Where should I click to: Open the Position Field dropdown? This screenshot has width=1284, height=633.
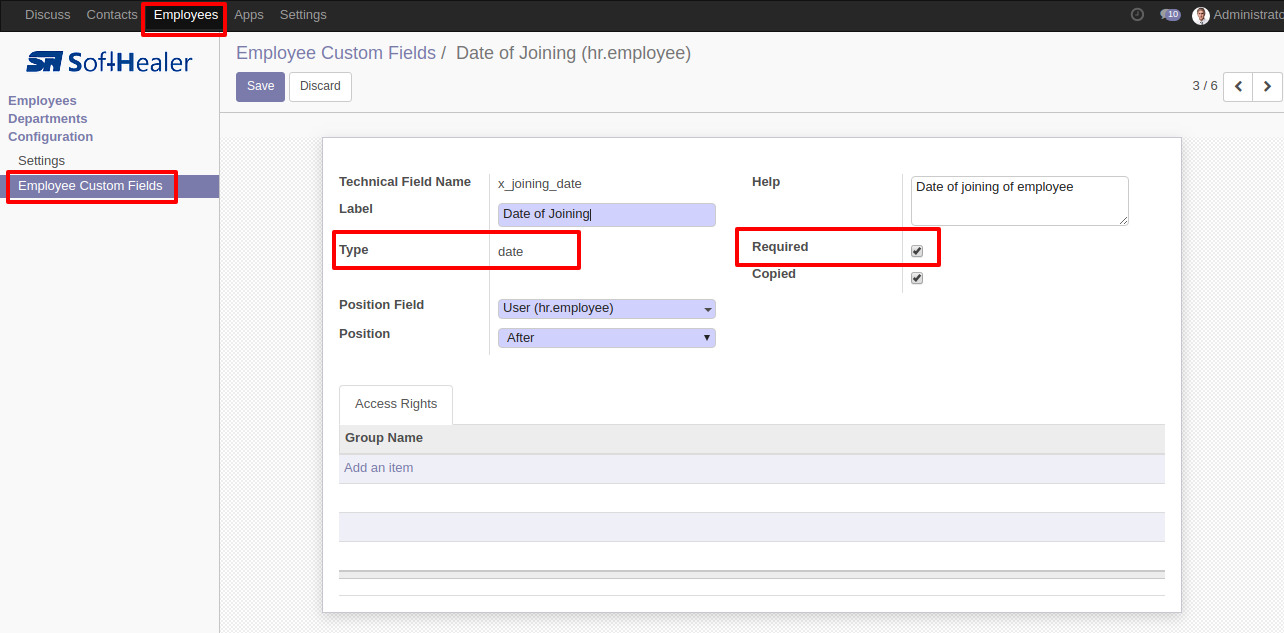click(x=607, y=308)
